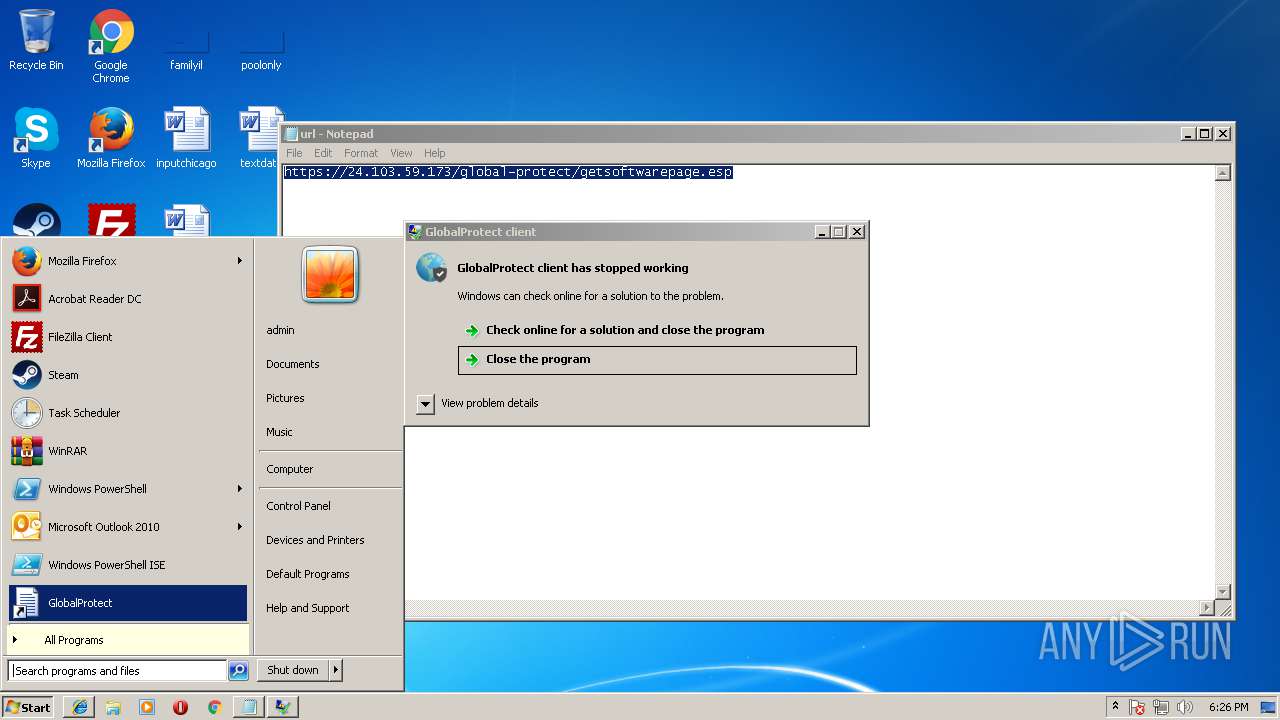
Task: Expand Microsoft Outlook 2010 jump list arrow
Action: [x=239, y=527]
